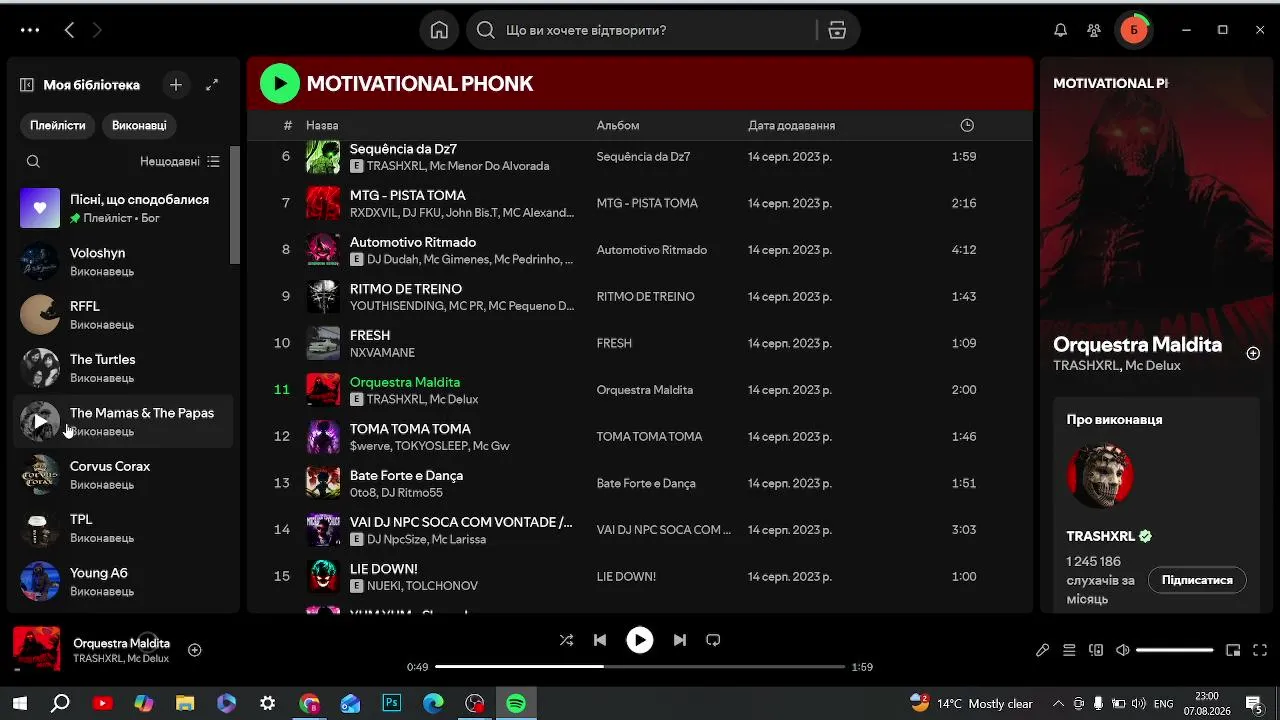Add now-playing Orquestra Maldita to liked songs
Image resolution: width=1280 pixels, height=720 pixels.
point(195,650)
